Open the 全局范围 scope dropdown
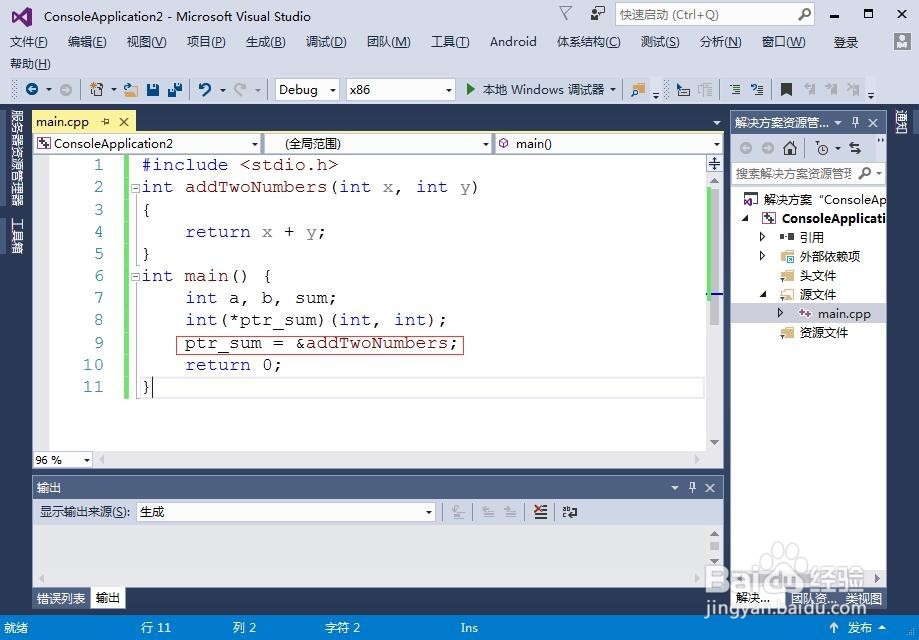 coord(486,144)
